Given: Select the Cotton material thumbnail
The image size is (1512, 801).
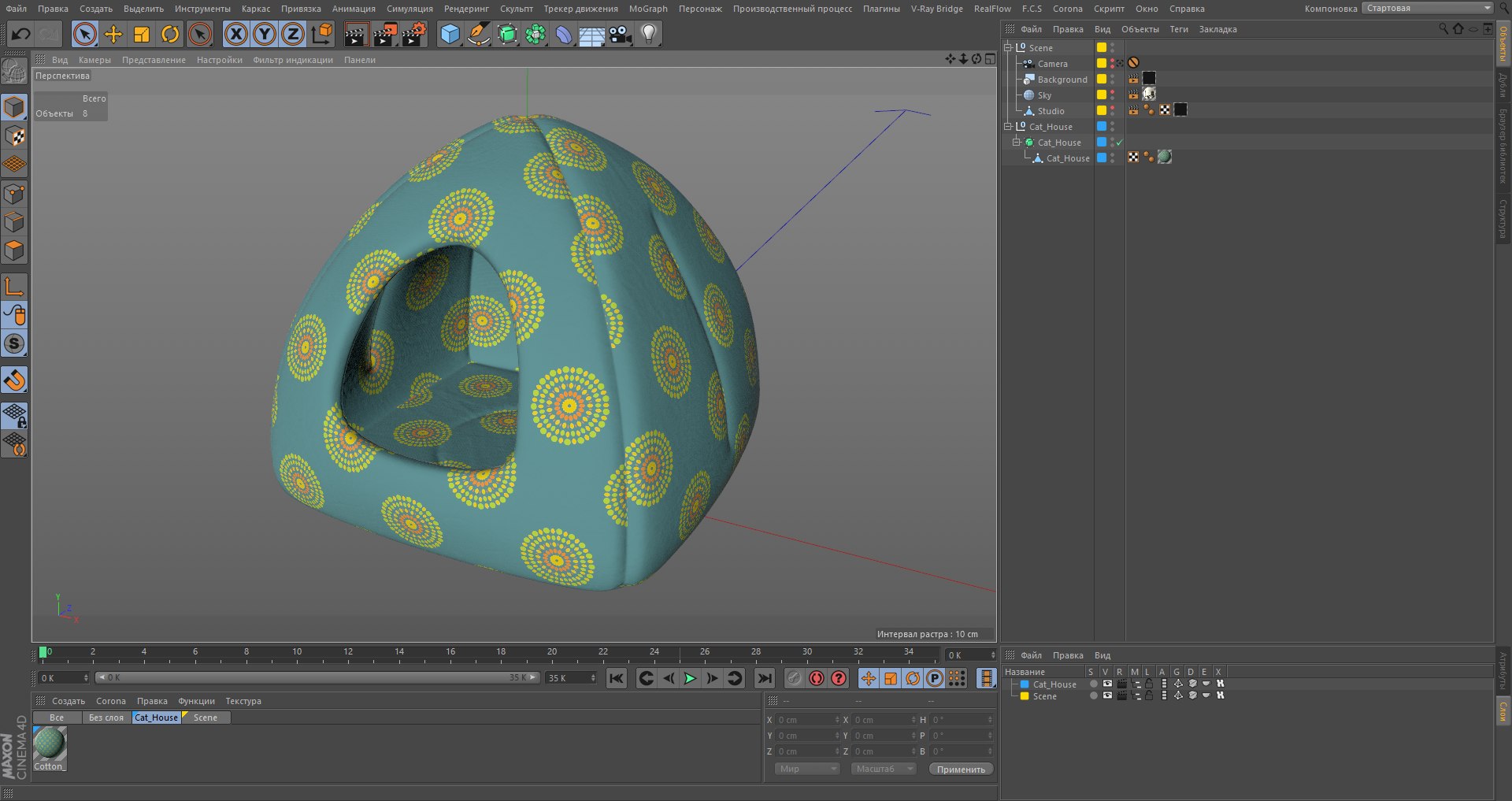Looking at the screenshot, I should coord(50,744).
